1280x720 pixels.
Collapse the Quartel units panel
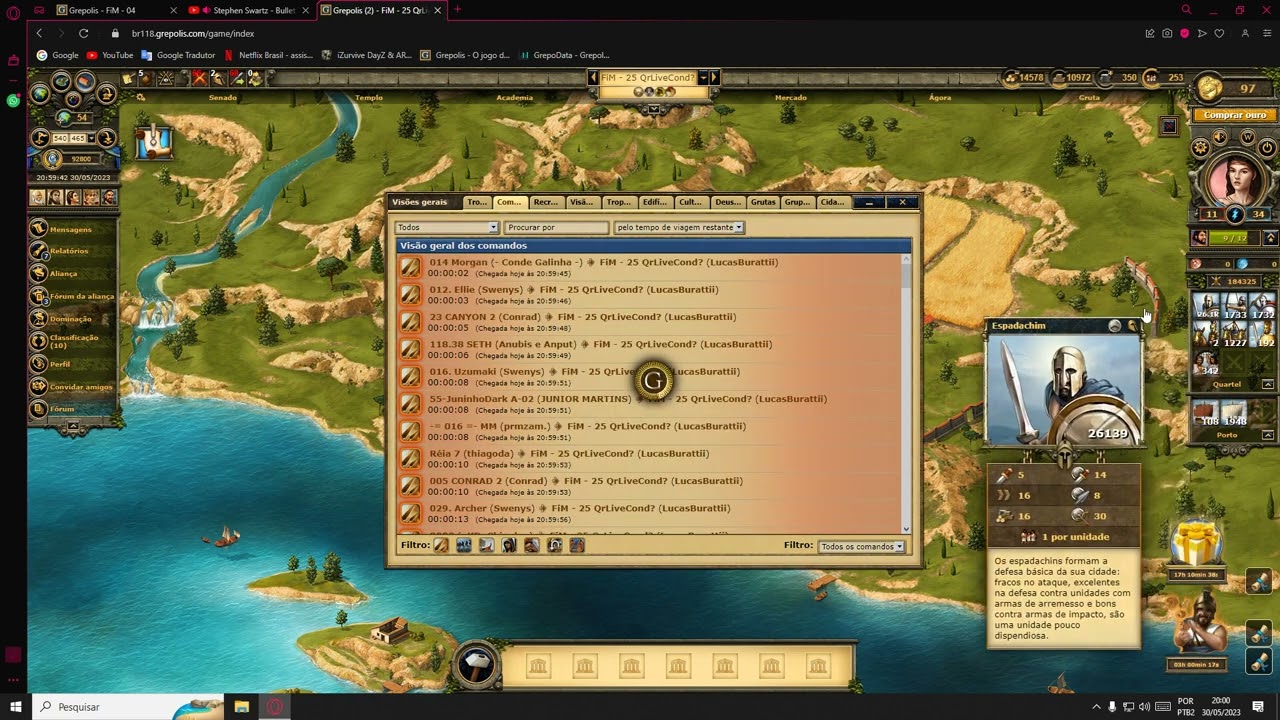[x=1268, y=384]
